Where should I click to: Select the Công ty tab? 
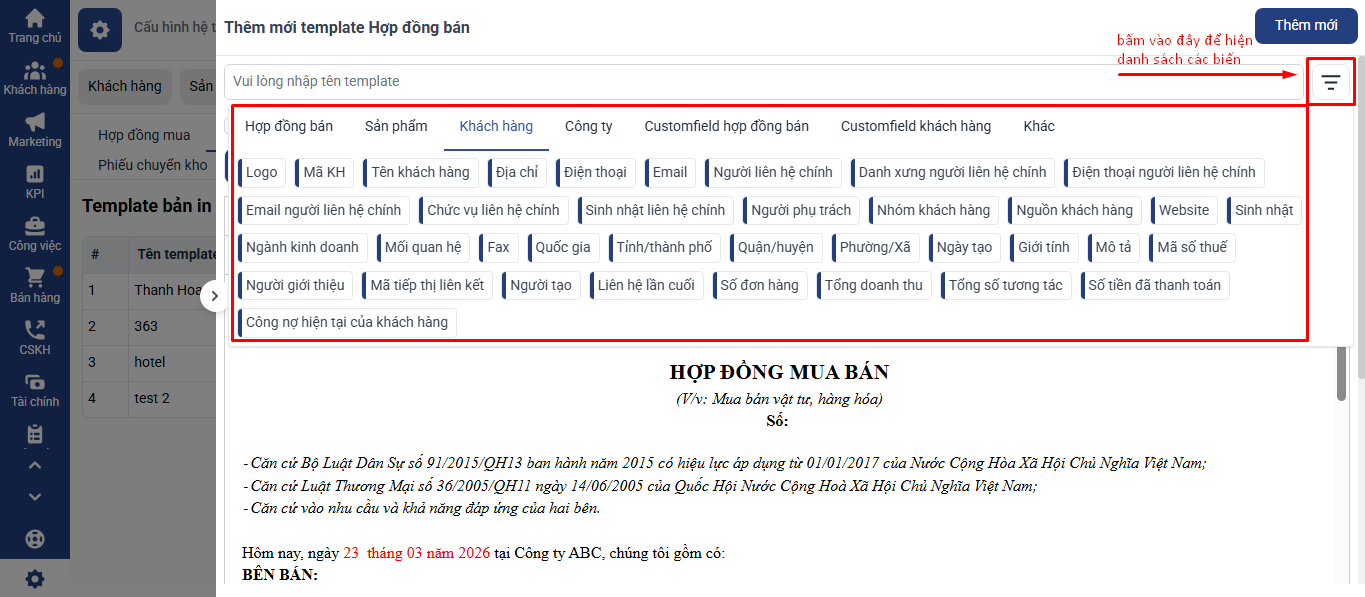(x=589, y=126)
